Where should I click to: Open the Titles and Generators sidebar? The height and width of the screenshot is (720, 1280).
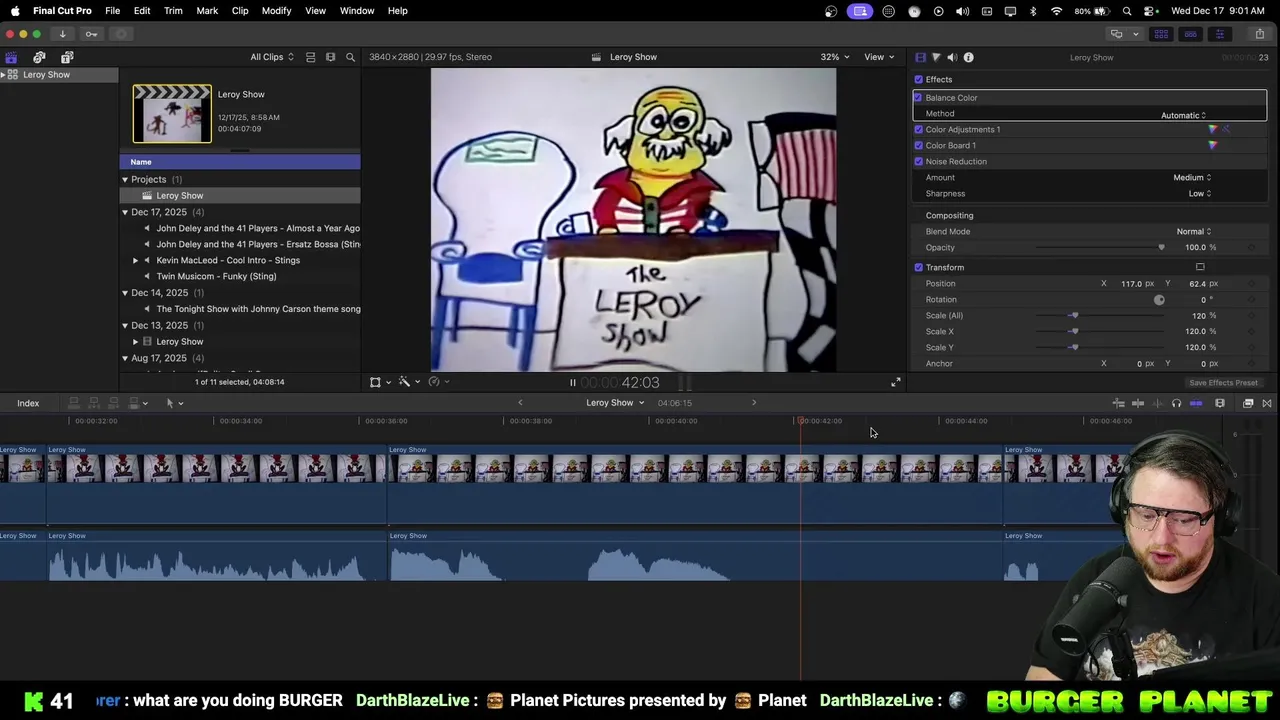tap(67, 57)
